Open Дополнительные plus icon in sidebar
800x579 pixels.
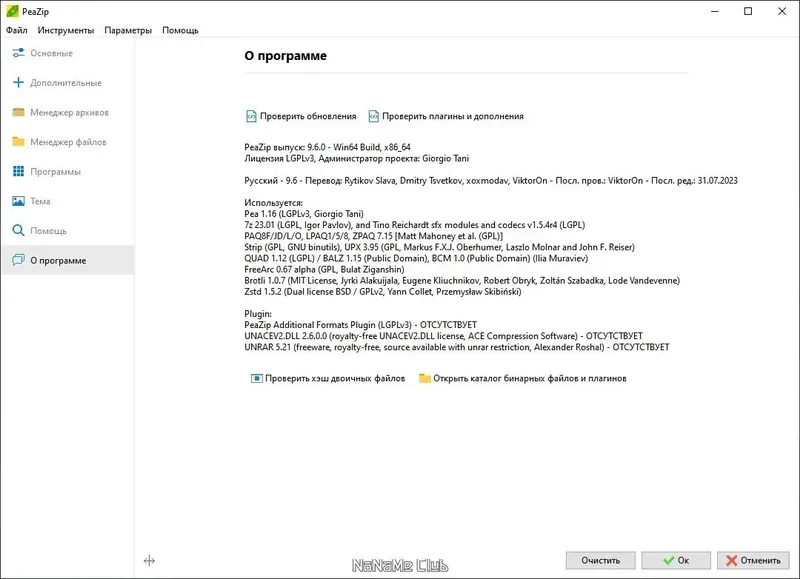[18, 82]
